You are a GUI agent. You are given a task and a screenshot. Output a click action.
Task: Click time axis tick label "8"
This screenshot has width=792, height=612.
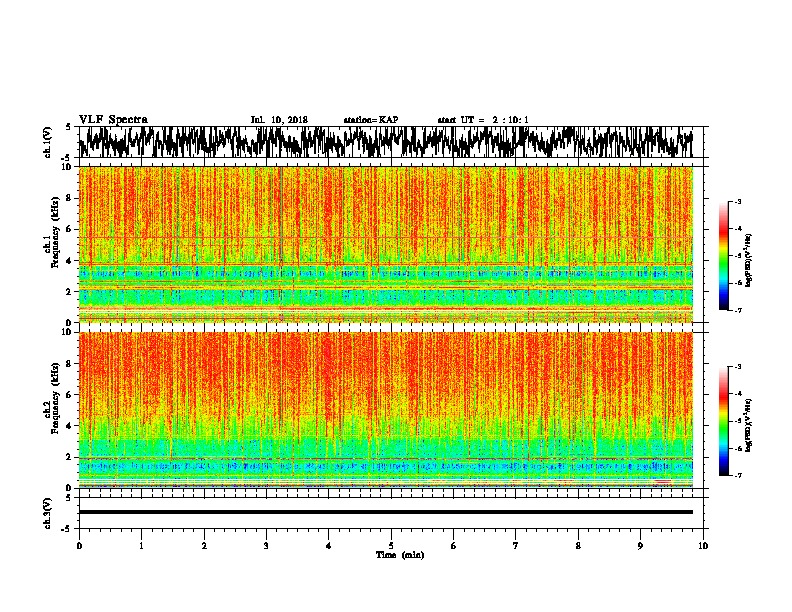578,545
